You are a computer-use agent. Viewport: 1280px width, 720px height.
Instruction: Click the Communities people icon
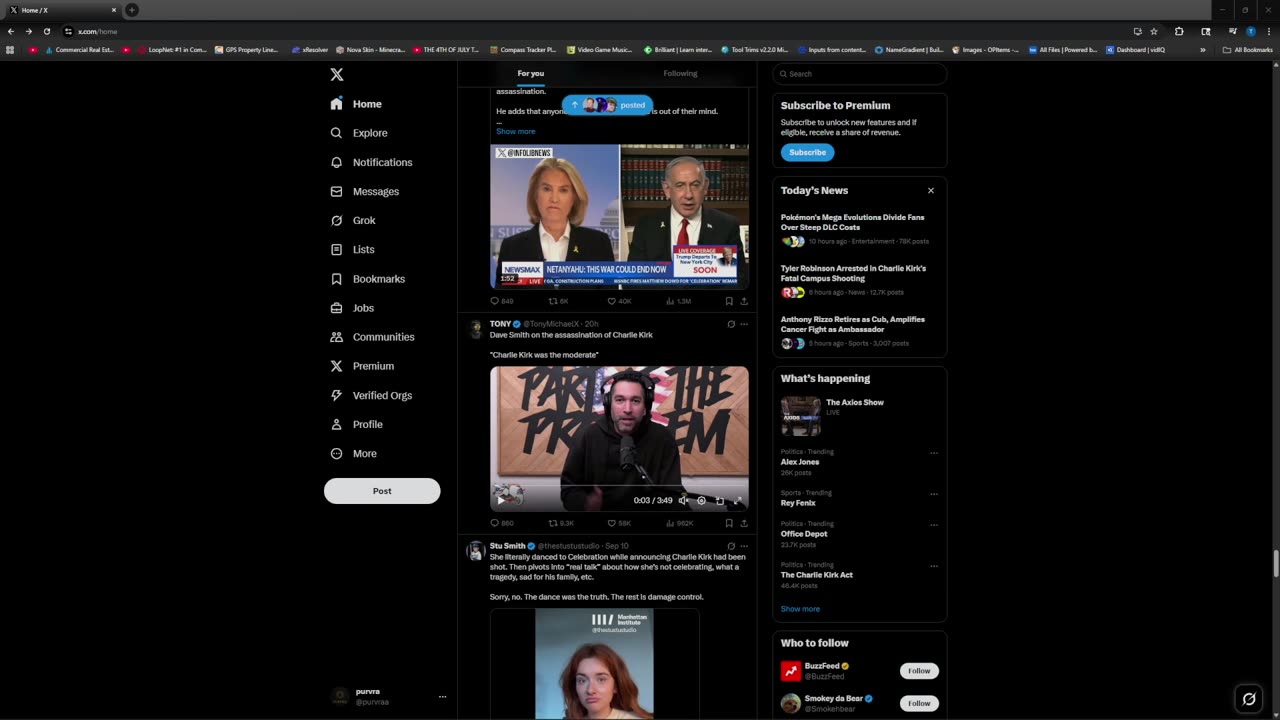[x=337, y=337]
